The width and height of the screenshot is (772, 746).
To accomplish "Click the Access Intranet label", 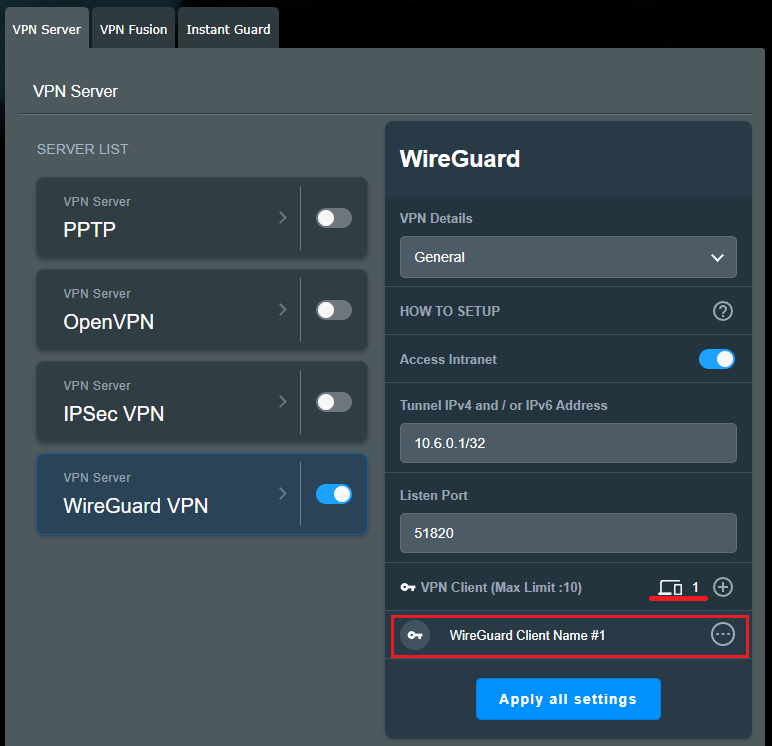I will pyautogui.click(x=448, y=359).
